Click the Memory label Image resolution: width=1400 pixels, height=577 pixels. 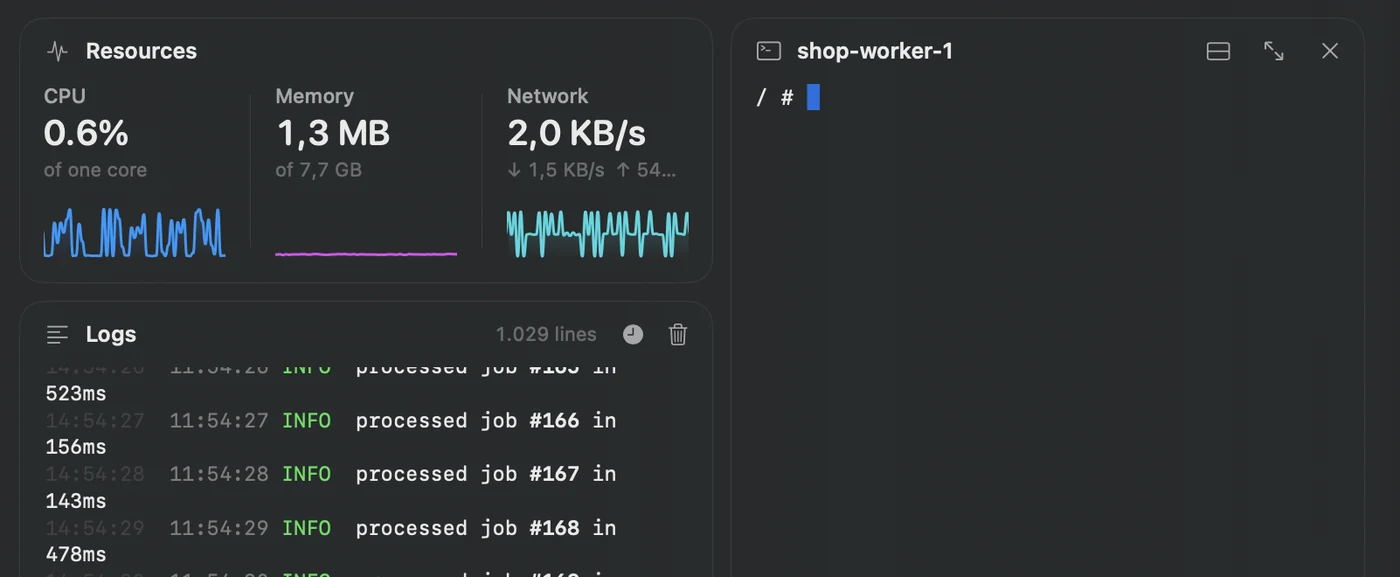click(315, 96)
